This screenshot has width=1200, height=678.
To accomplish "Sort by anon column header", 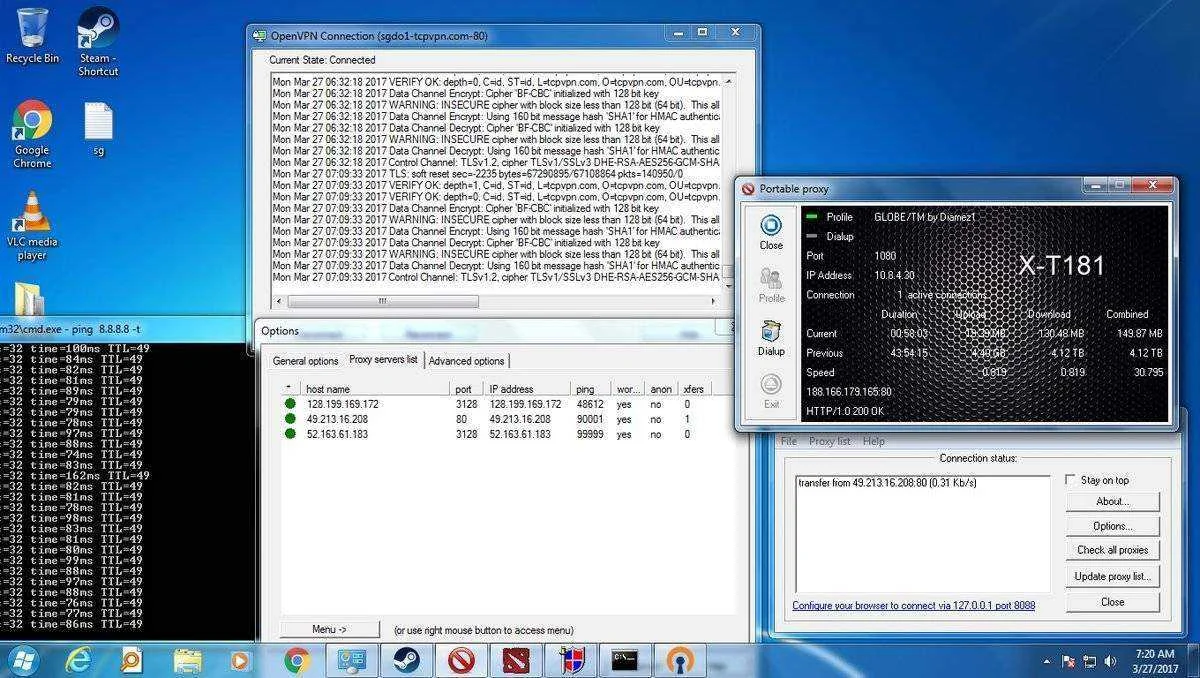I will coord(661,389).
